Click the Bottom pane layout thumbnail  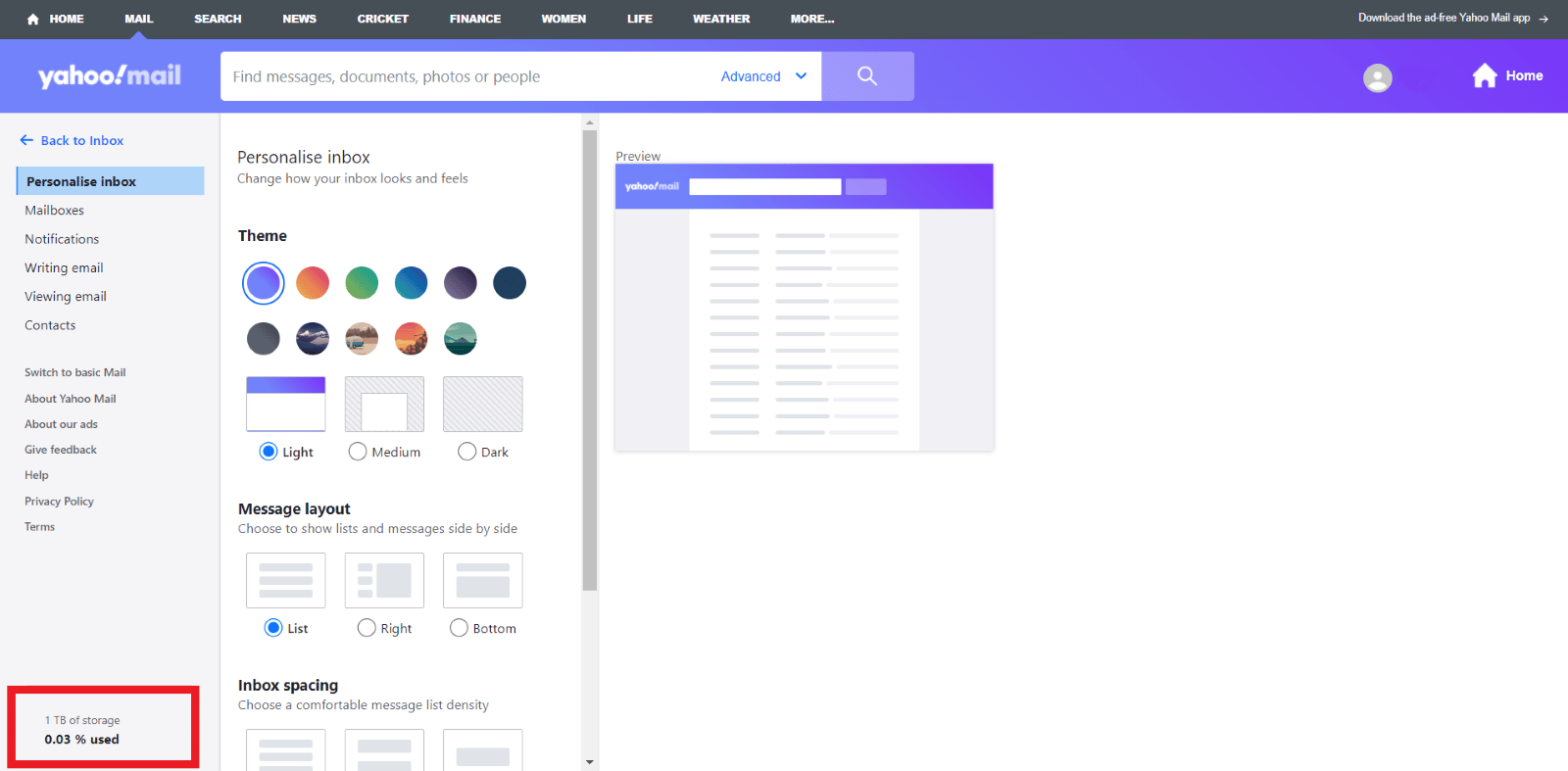pos(483,580)
